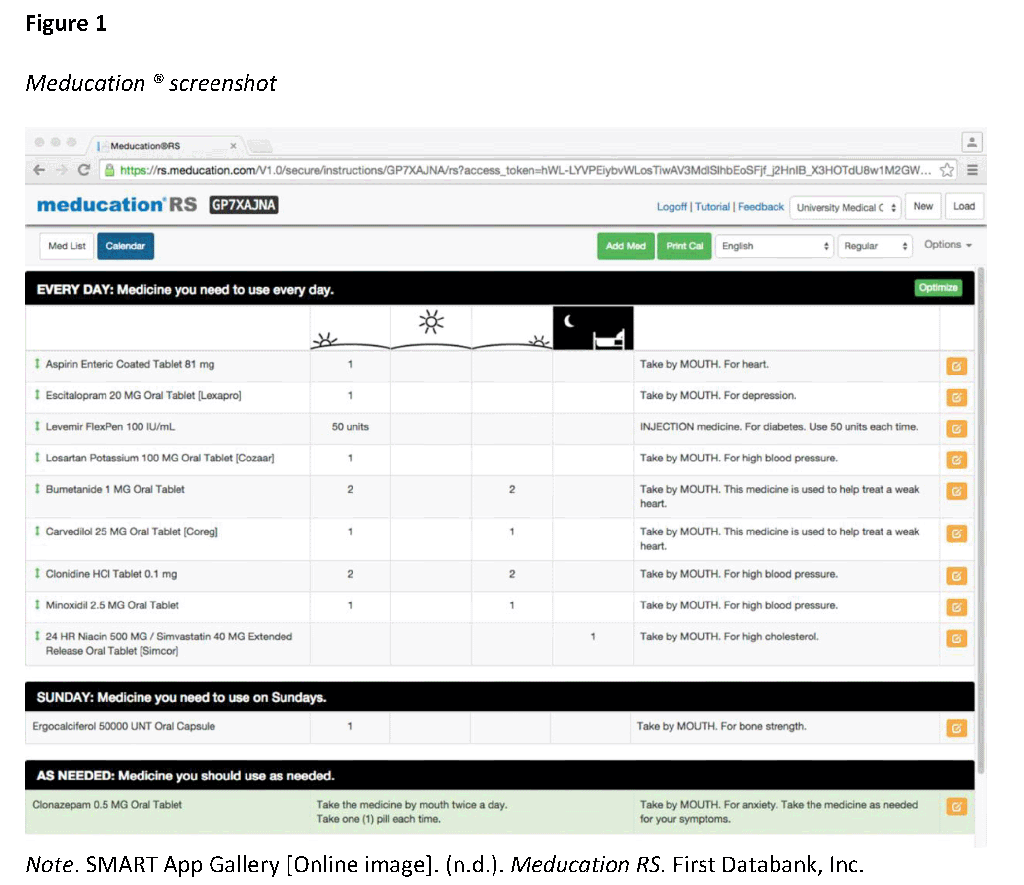Edit the Minoxidil 2.5 MG entry
Image resolution: width=1024 pixels, height=885 pixels.
click(956, 607)
